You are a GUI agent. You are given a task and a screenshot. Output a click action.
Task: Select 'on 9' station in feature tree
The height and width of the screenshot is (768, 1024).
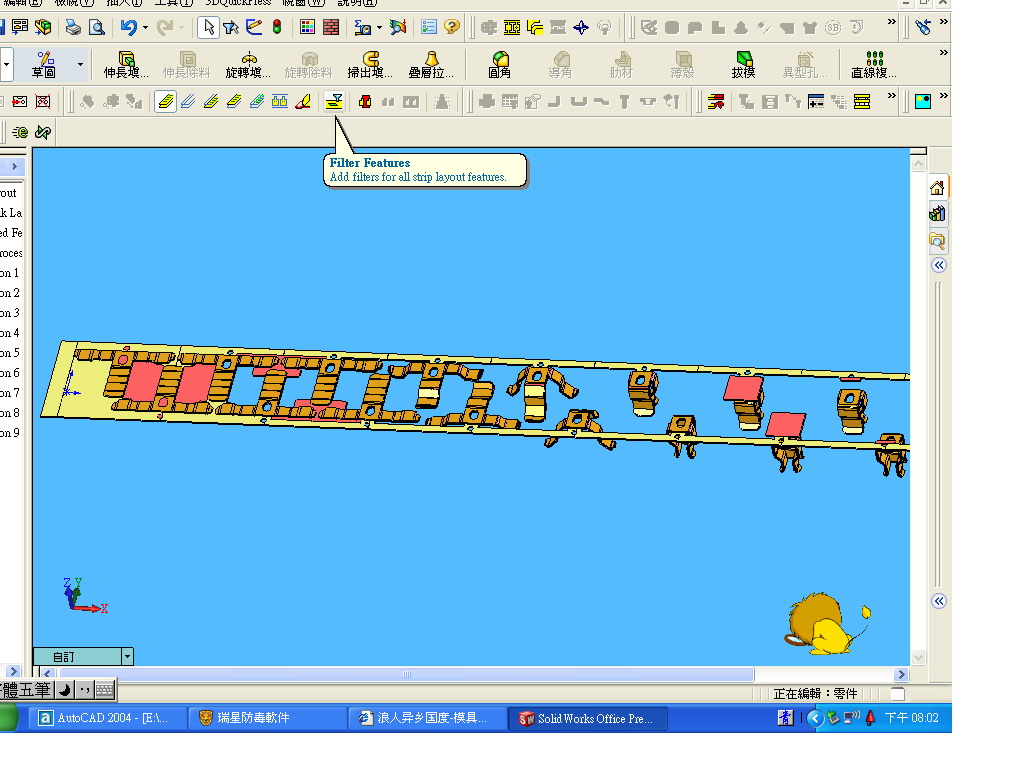[x=10, y=433]
